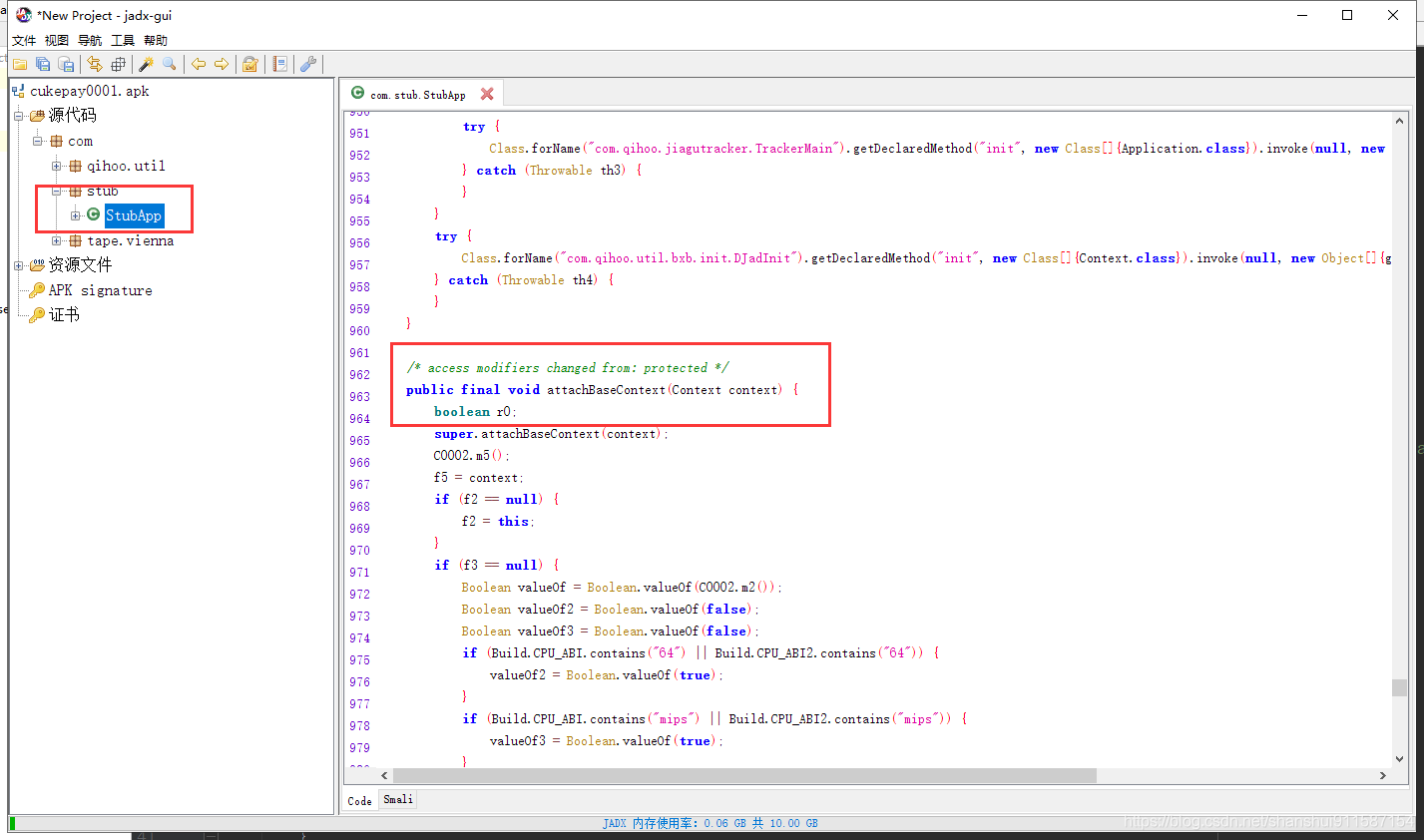This screenshot has width=1424, height=840.
Task: Click the sync with editor arrows icon
Action: (x=95, y=64)
